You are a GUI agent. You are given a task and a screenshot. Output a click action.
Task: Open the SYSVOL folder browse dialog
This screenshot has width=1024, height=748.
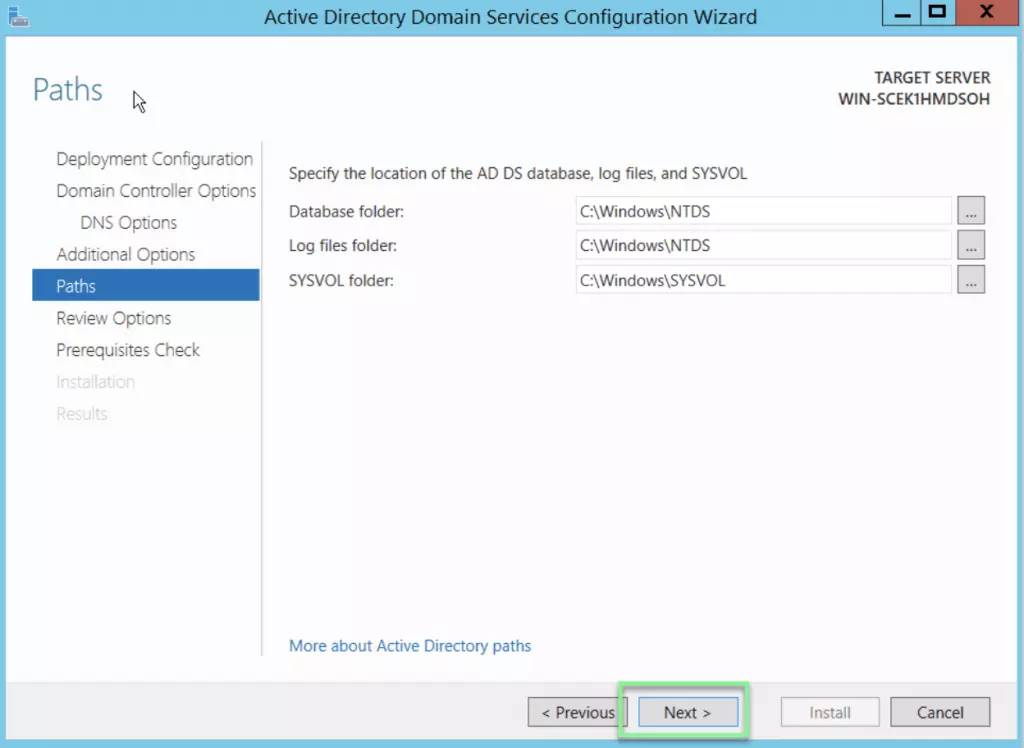point(970,280)
